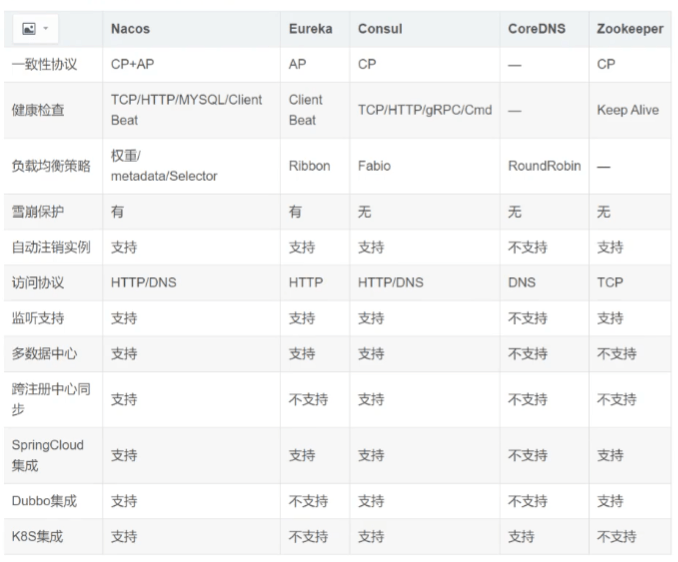Click the 多数据中心 row label
Viewport: 678px width, 562px height.
click(x=45, y=354)
